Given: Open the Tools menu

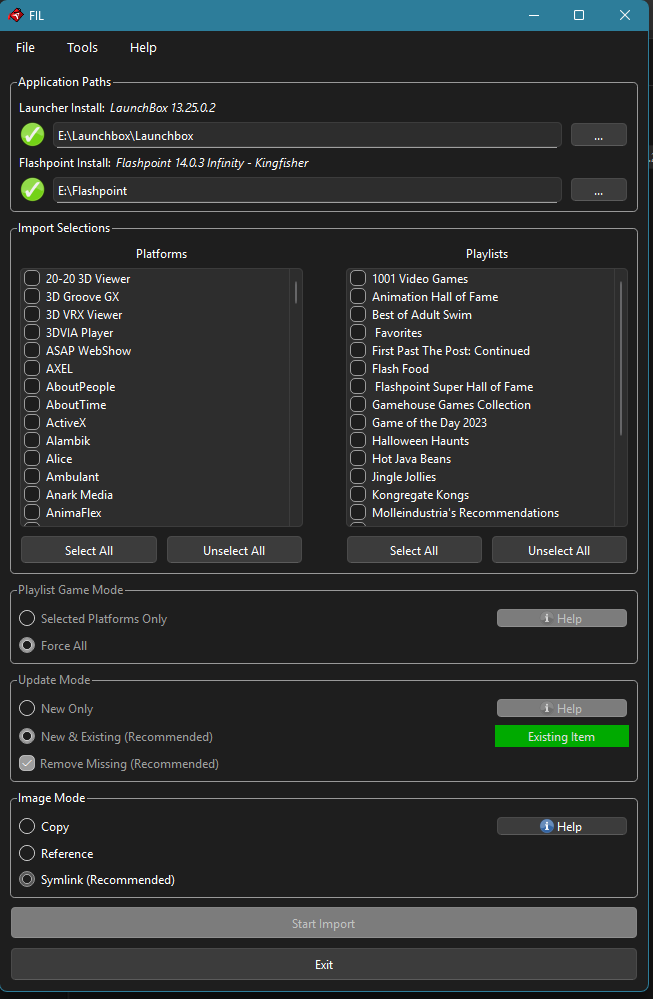Looking at the screenshot, I should coord(82,48).
